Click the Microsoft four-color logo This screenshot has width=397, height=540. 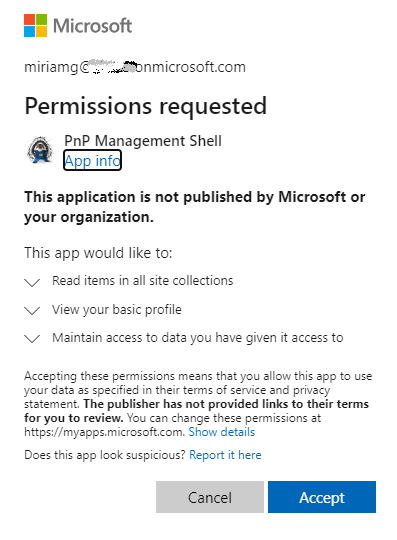pos(35,25)
